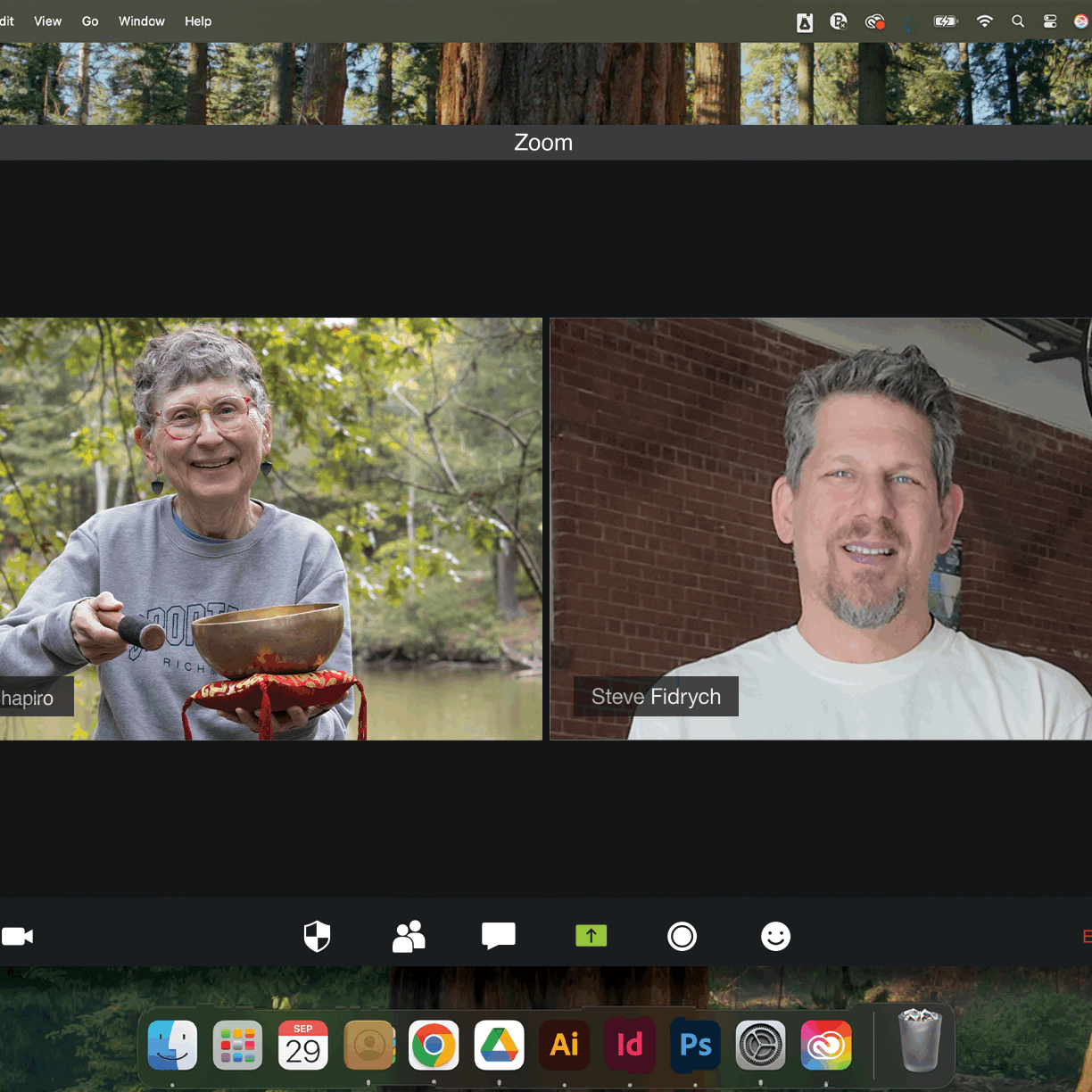Open Spotlight search in the menu bar
The width and height of the screenshot is (1092, 1092).
(1018, 21)
